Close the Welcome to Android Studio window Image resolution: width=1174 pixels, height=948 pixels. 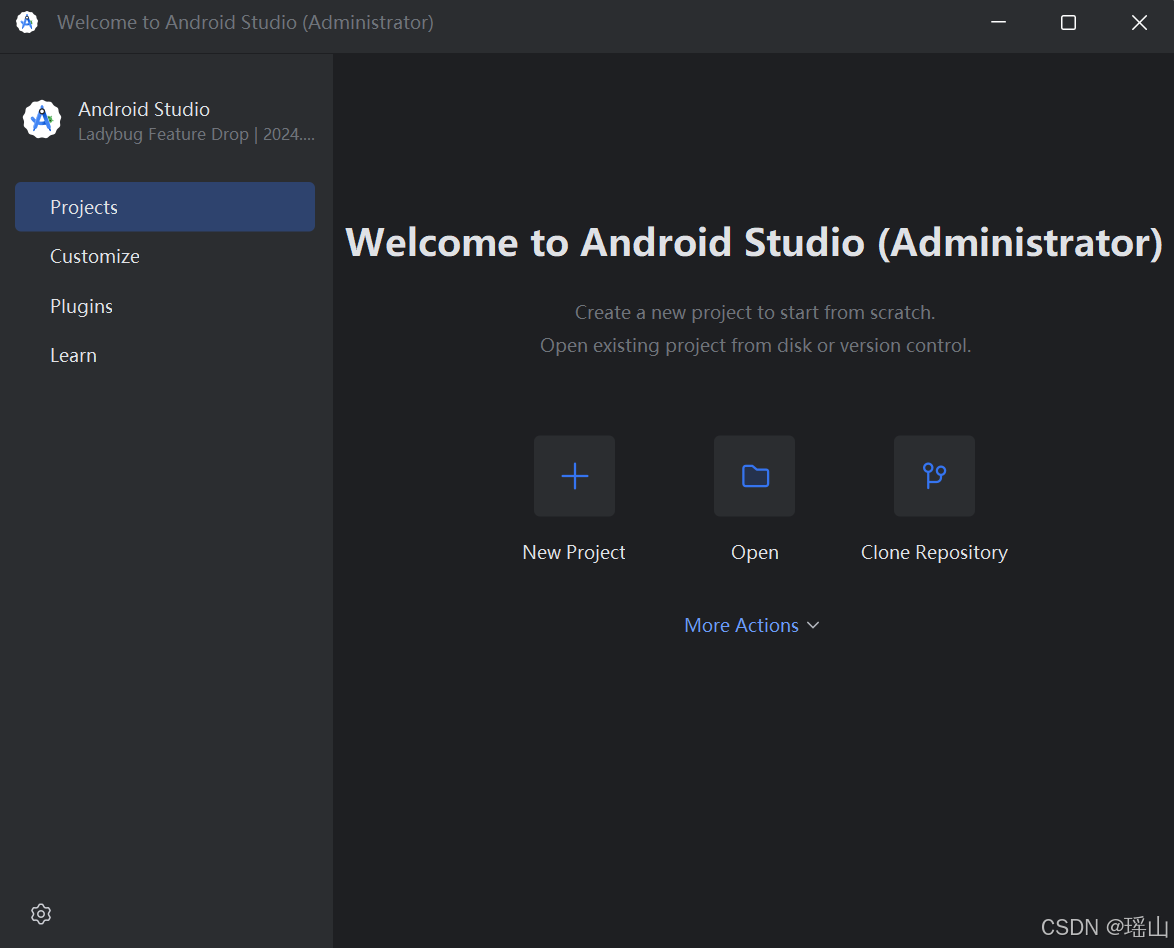pyautogui.click(x=1139, y=22)
